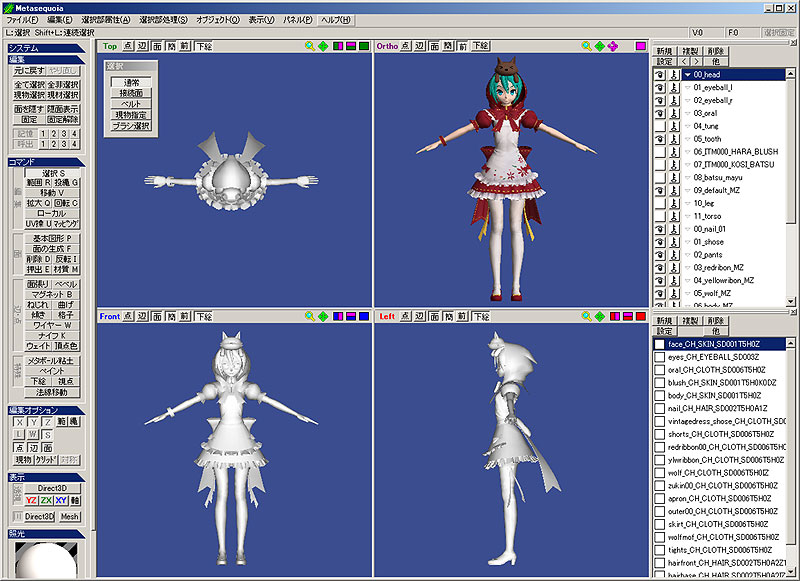This screenshot has height=581, width=800.
Task: Click the split blue-magenta icon in Front view
Action: (337, 316)
